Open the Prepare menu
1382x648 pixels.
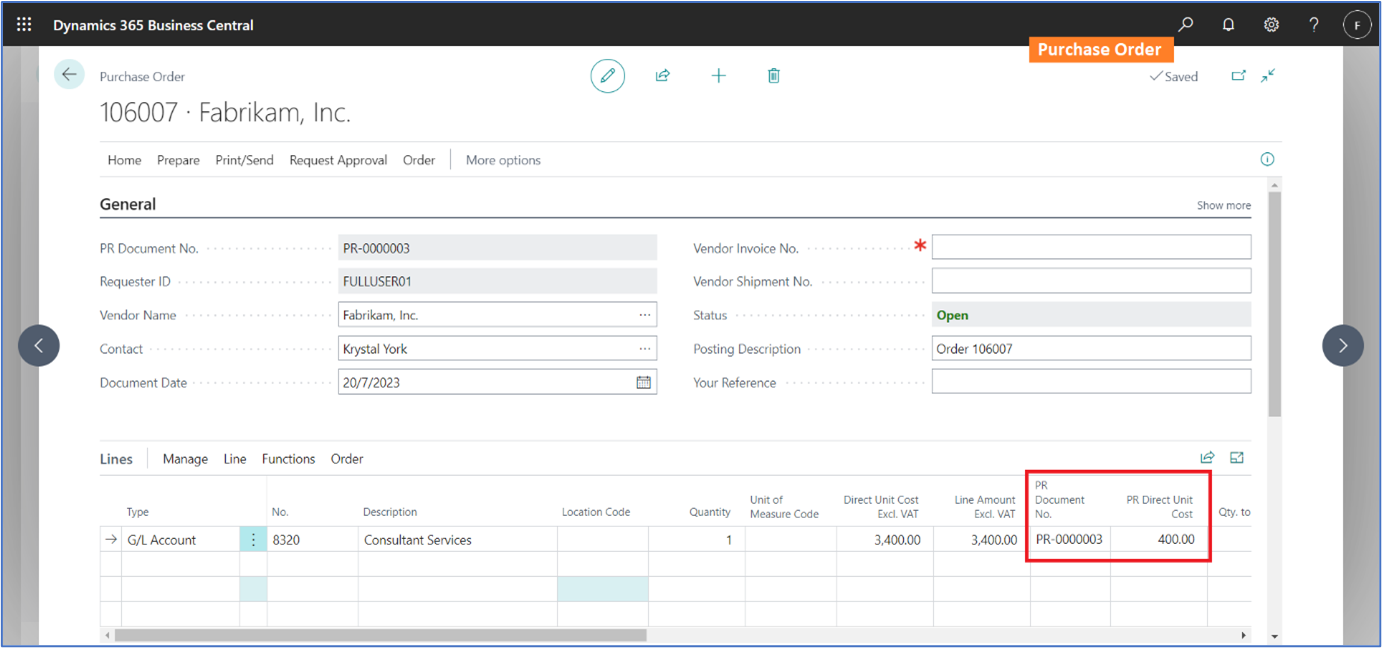(178, 160)
